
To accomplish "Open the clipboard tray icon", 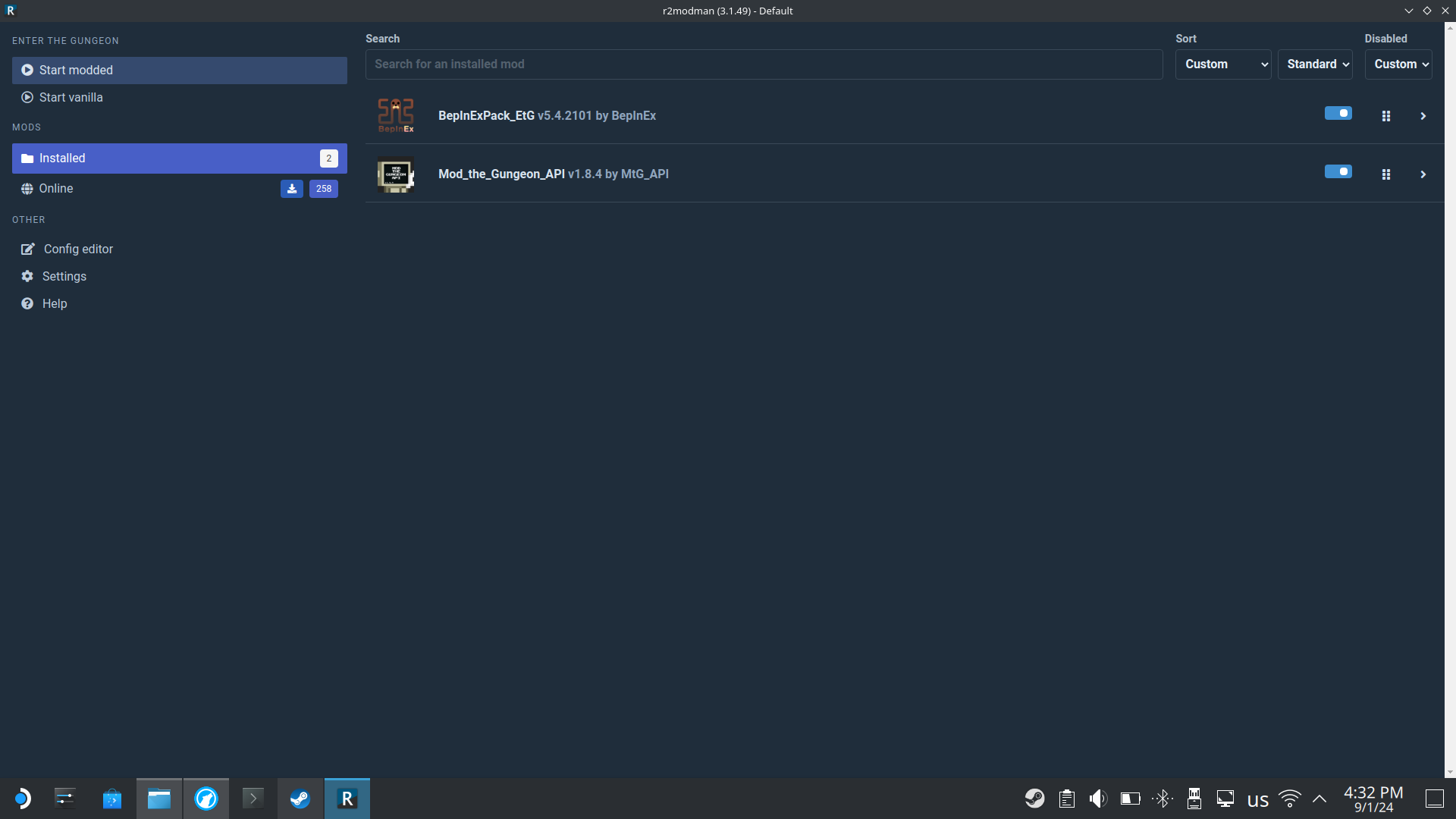I will pyautogui.click(x=1067, y=799).
